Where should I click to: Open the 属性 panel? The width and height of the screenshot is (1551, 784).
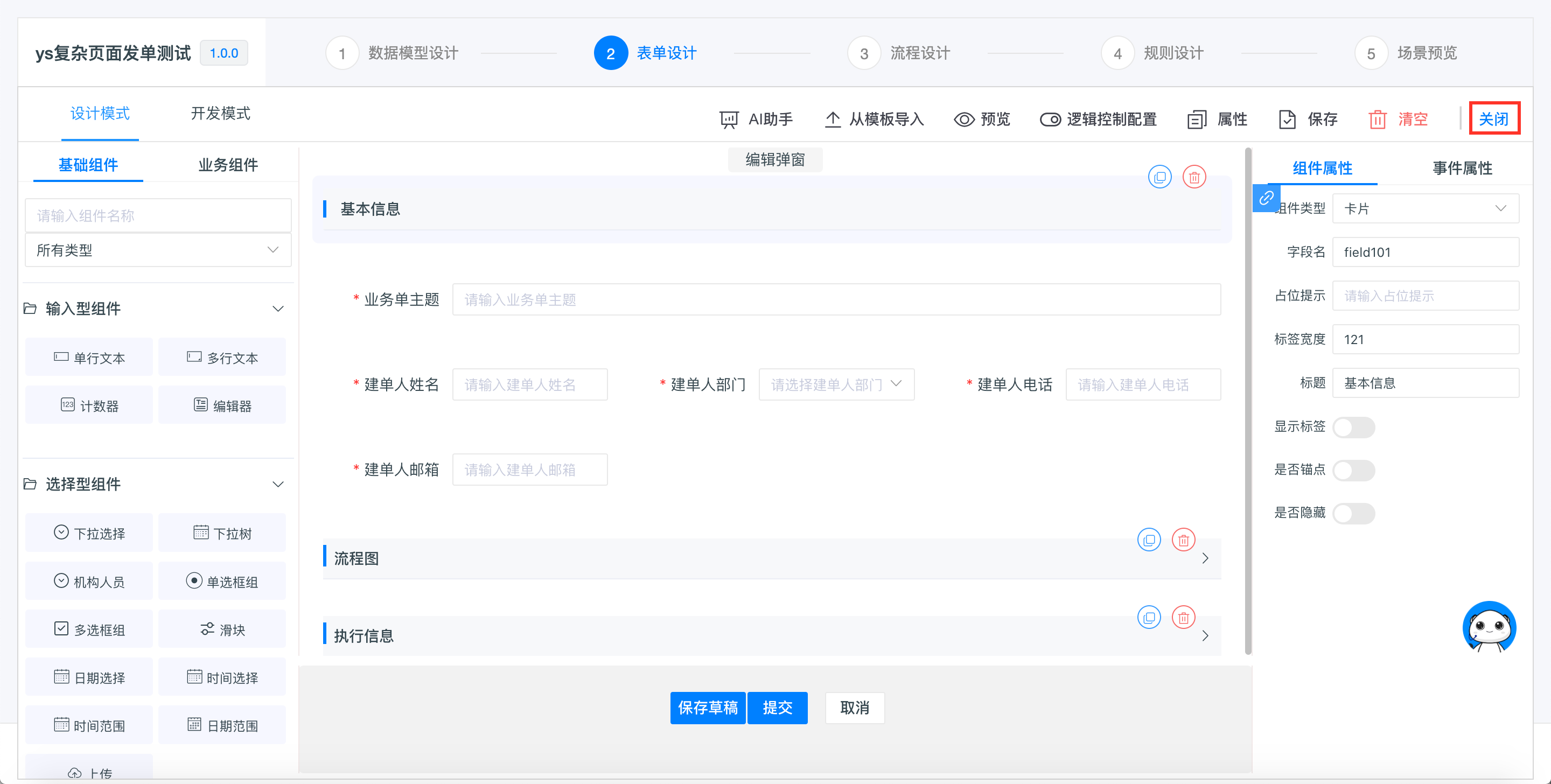click(1217, 119)
